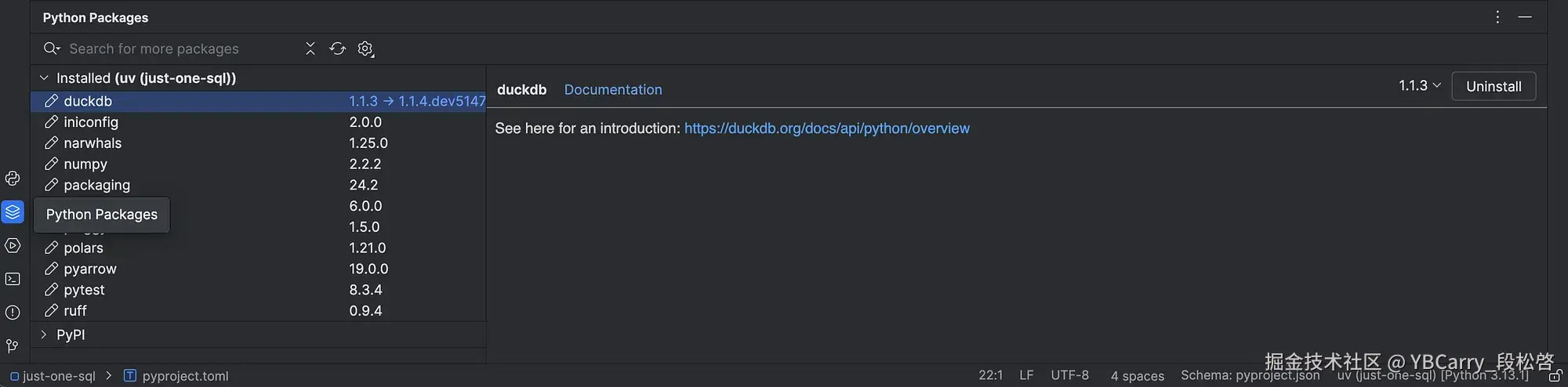This screenshot has width=1568, height=387.
Task: Expand the PyPI packages group
Action: point(44,335)
